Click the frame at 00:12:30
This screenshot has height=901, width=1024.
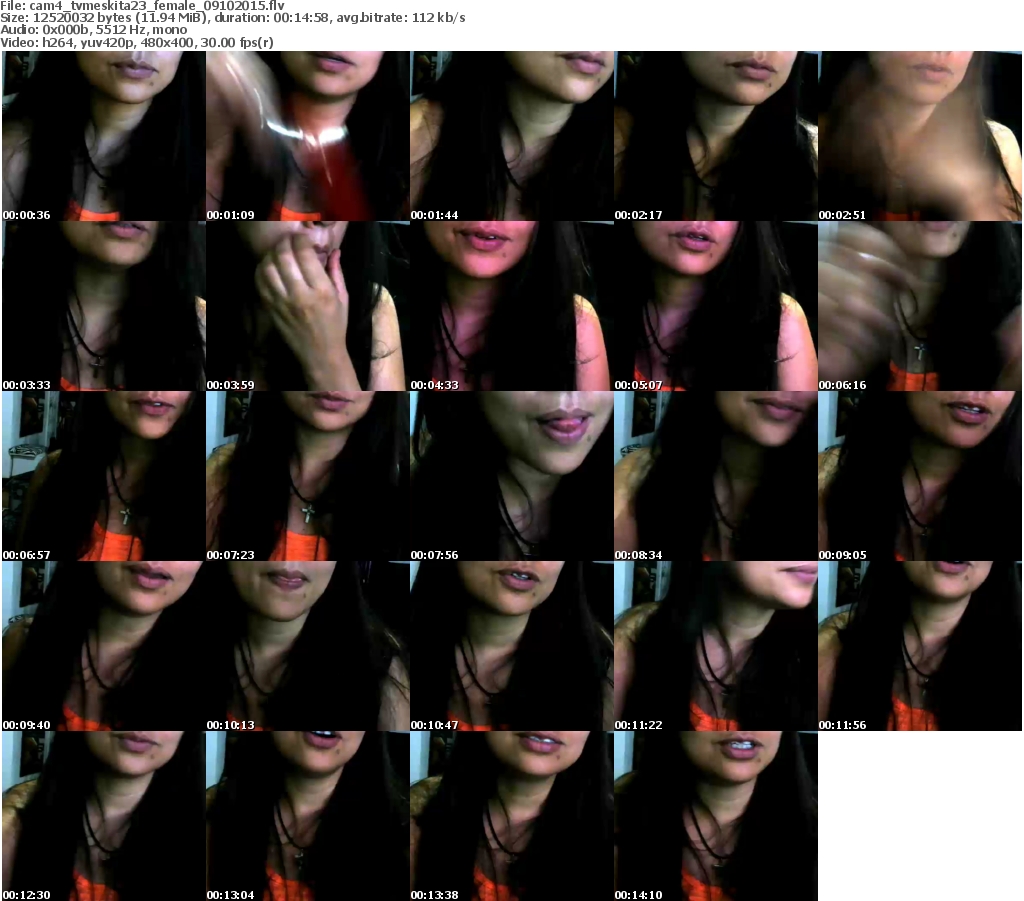104,816
